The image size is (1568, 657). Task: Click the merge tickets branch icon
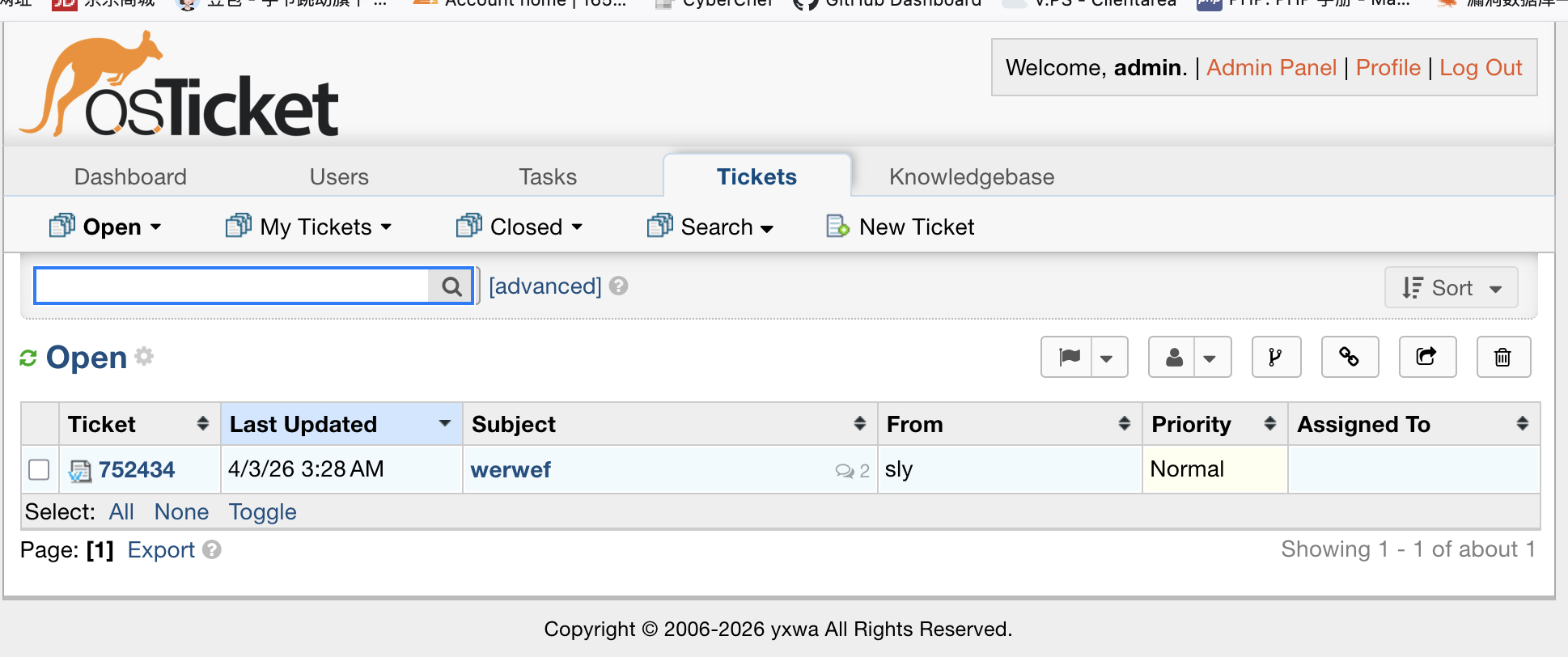[1276, 357]
